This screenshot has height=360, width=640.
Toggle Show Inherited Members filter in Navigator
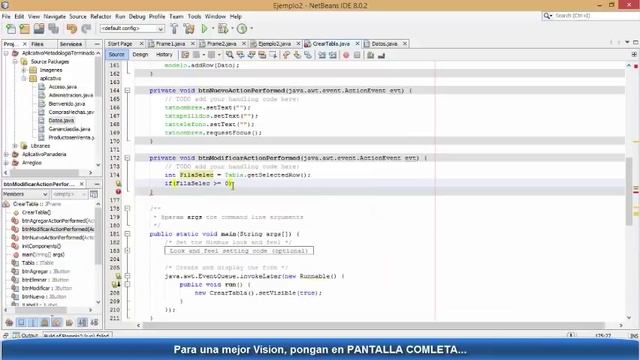[9, 323]
